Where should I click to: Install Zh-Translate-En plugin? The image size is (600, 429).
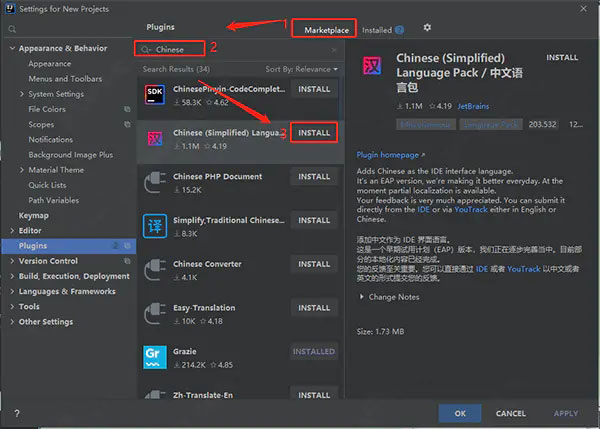(314, 394)
